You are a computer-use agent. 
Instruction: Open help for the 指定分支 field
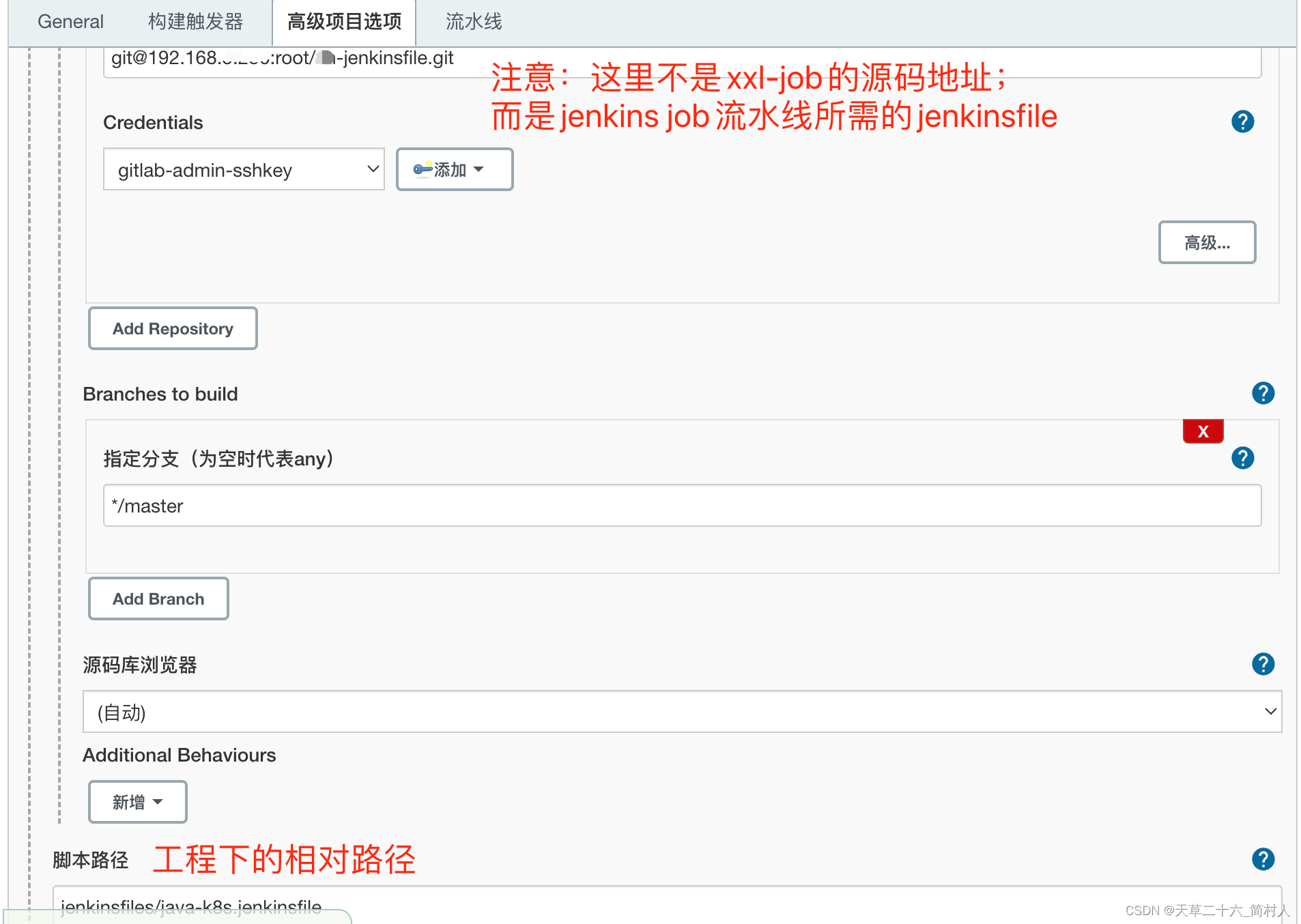click(1243, 458)
